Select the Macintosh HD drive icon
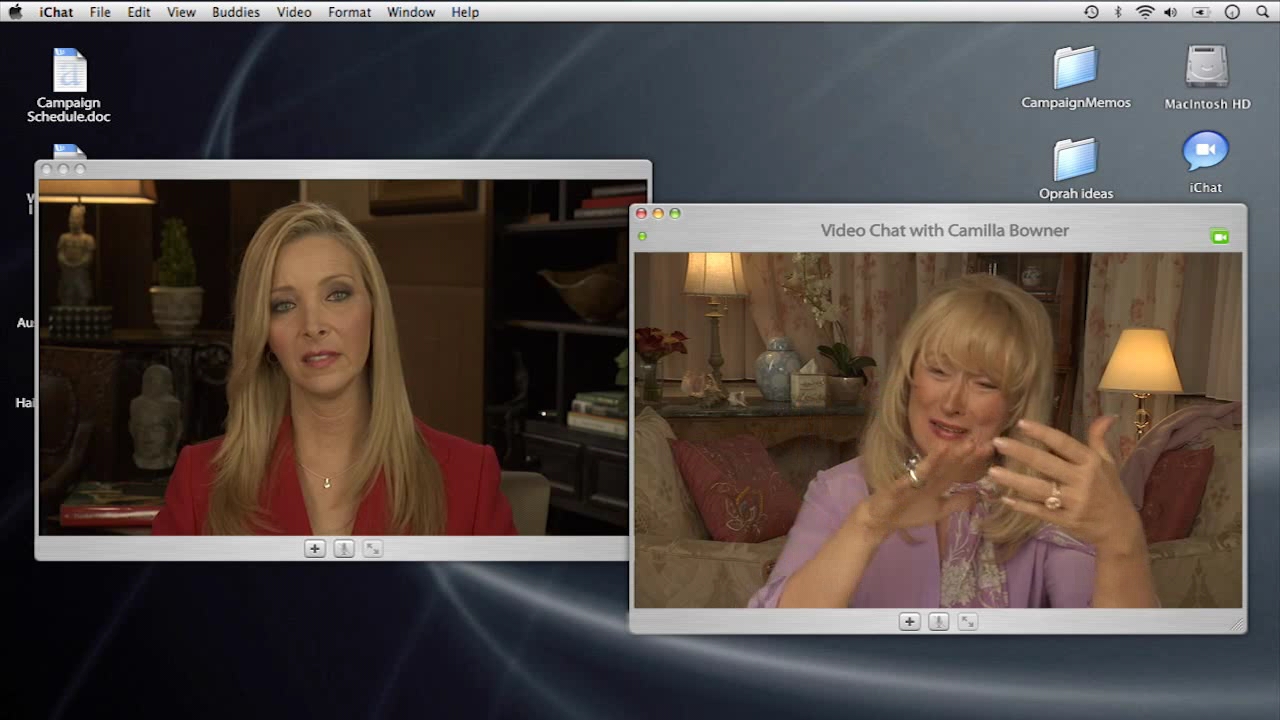Image resolution: width=1280 pixels, height=720 pixels. pyautogui.click(x=1207, y=77)
